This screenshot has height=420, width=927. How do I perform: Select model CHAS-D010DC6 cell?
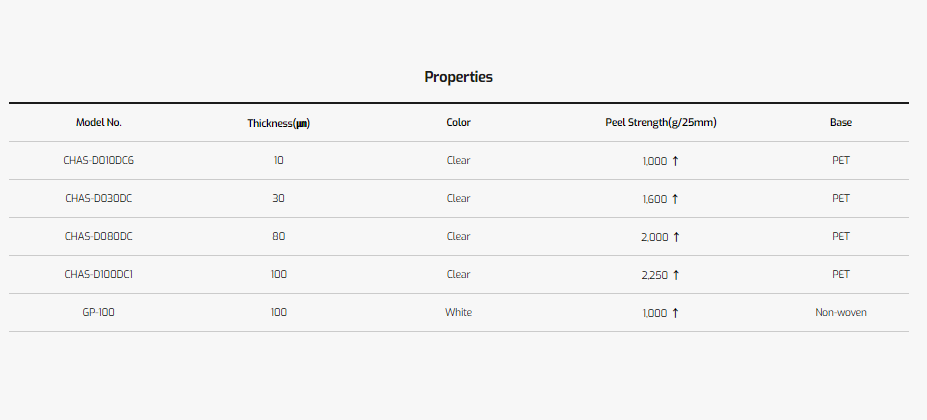tap(99, 160)
